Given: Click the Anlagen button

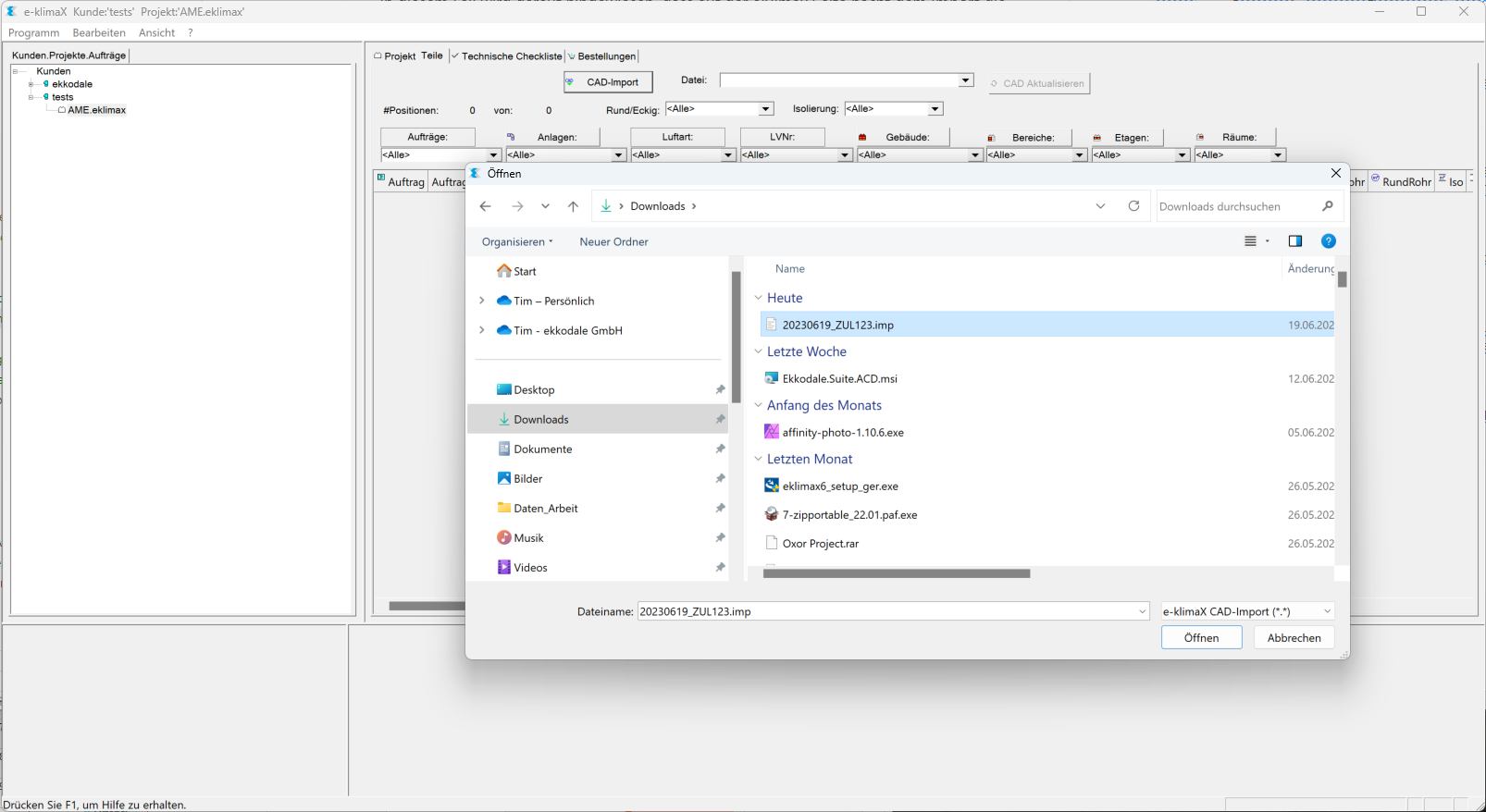Looking at the screenshot, I should [x=553, y=137].
